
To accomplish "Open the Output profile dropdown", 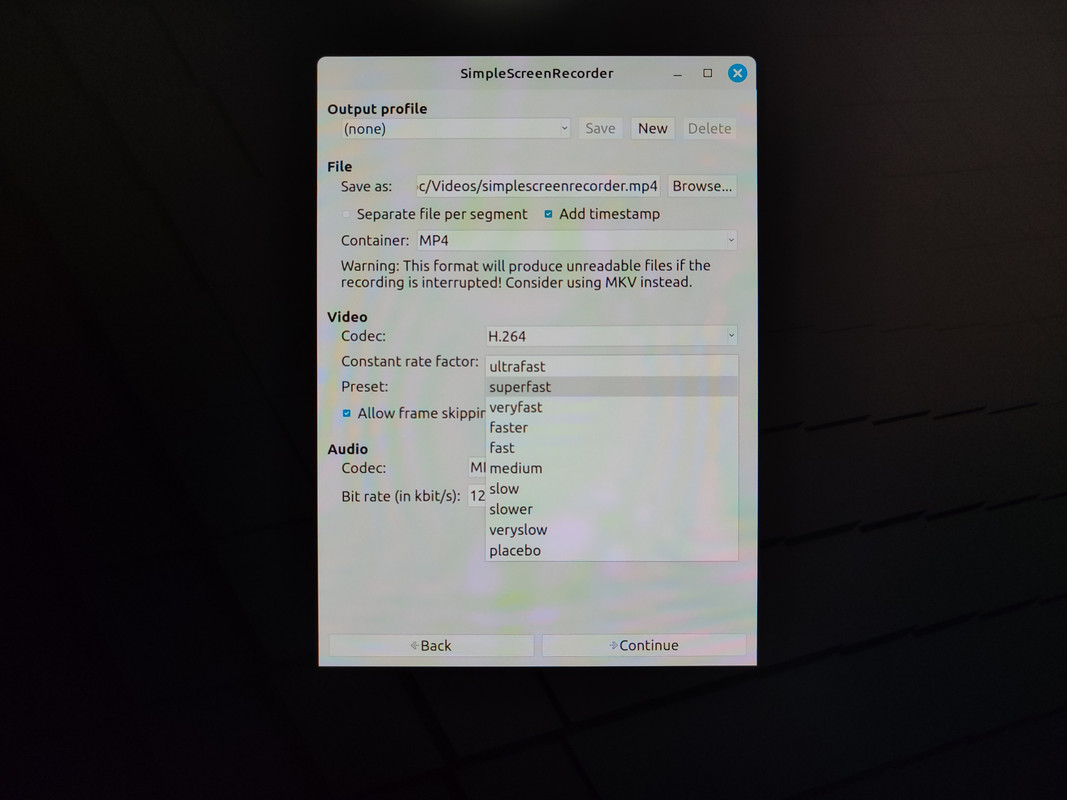I will tap(455, 129).
